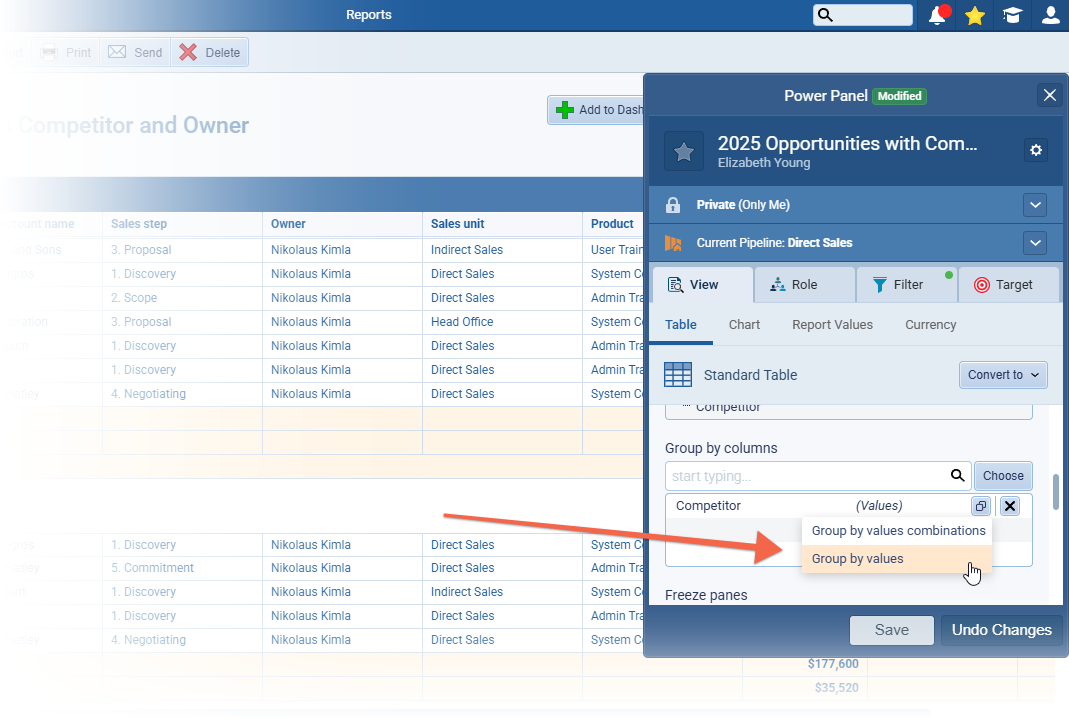
Task: Open the graduation cap learning icon
Action: pyautogui.click(x=1012, y=15)
